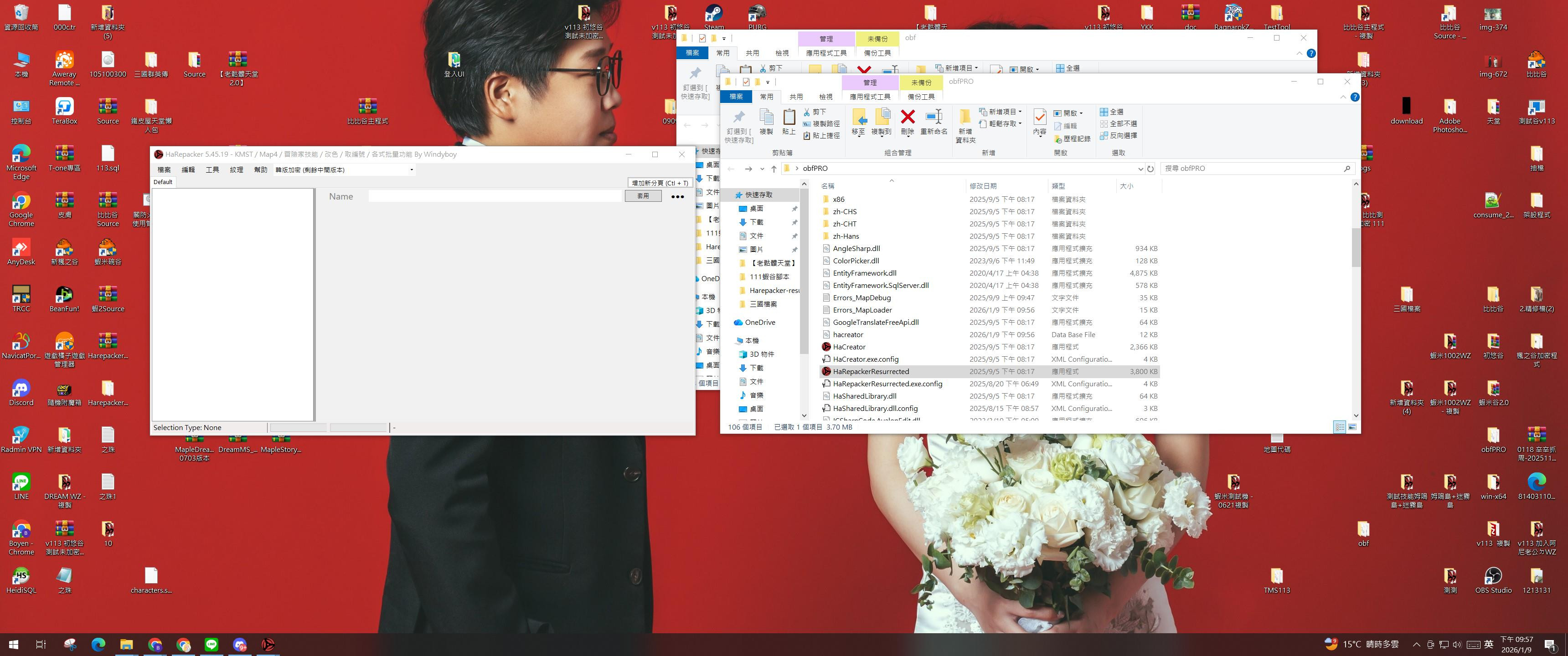The image size is (1568, 656).
Task: Click the Properties (內容) icon in ribbon
Action: 1040,117
